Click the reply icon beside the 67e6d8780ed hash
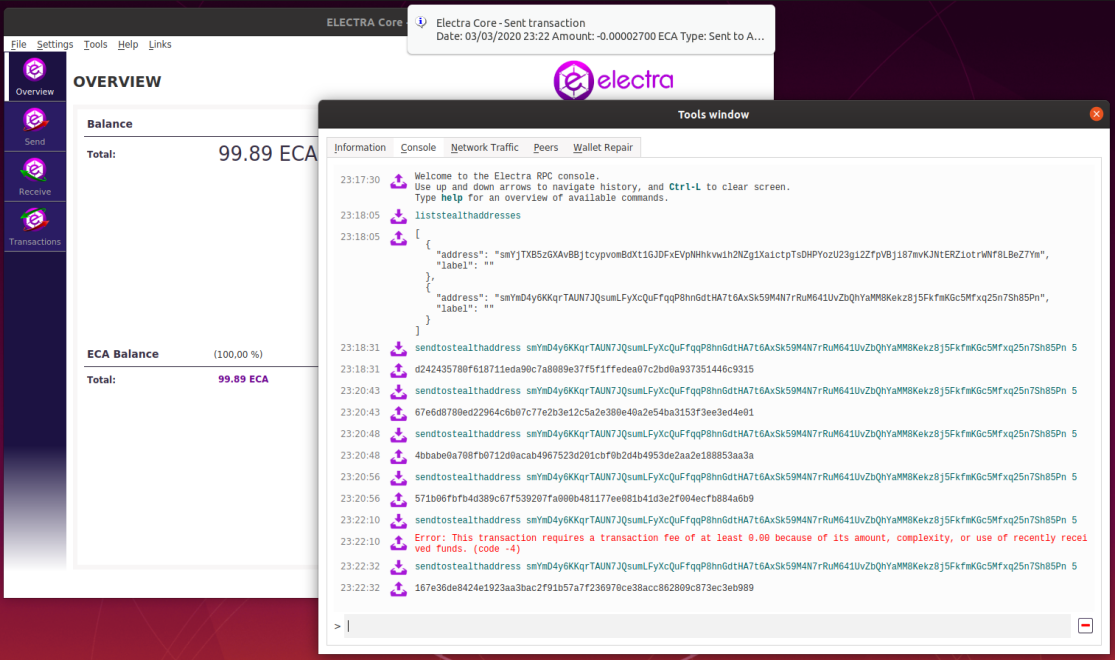Image resolution: width=1115 pixels, height=660 pixels. click(x=398, y=412)
